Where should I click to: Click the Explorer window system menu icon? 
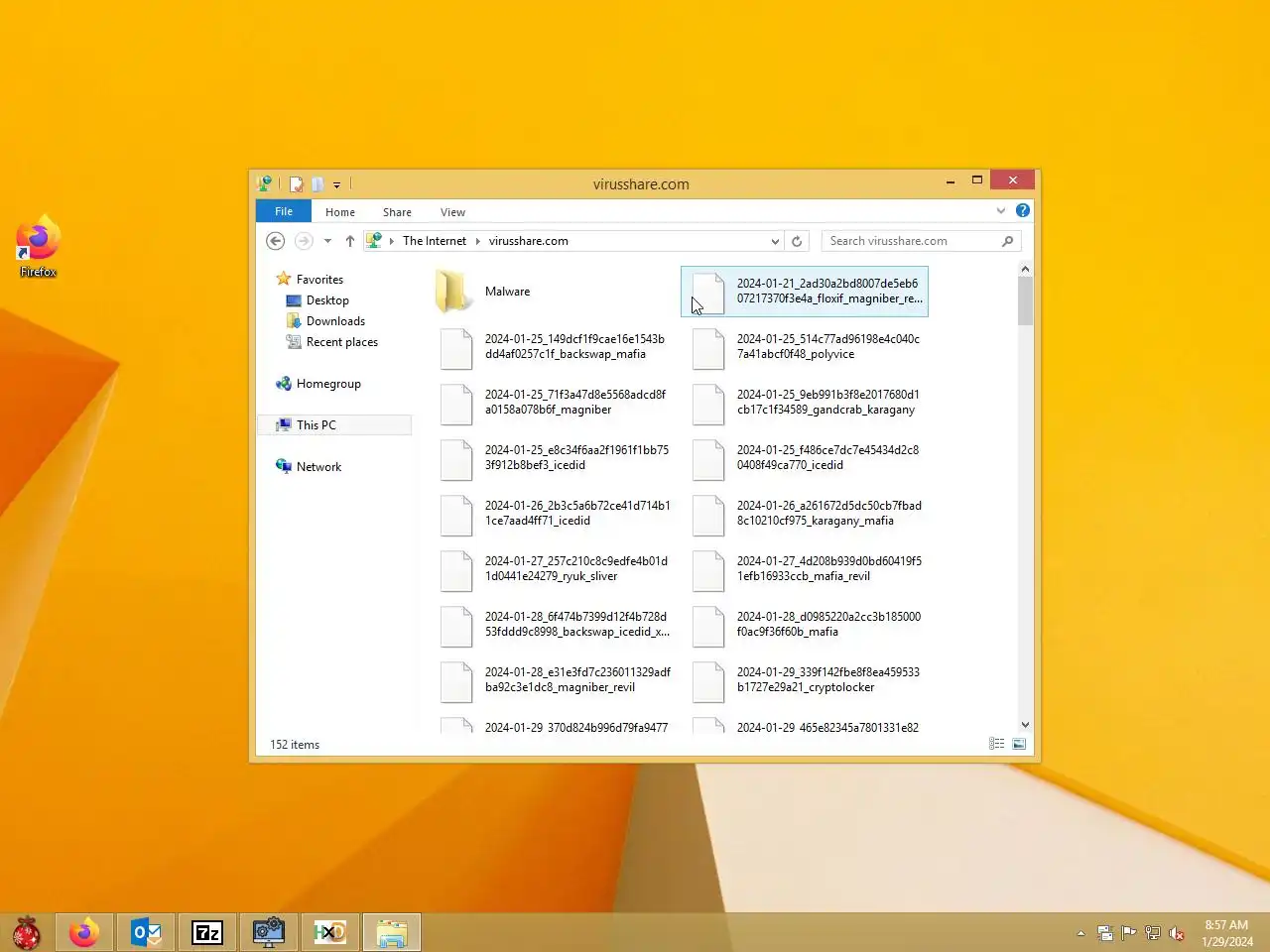coord(264,184)
